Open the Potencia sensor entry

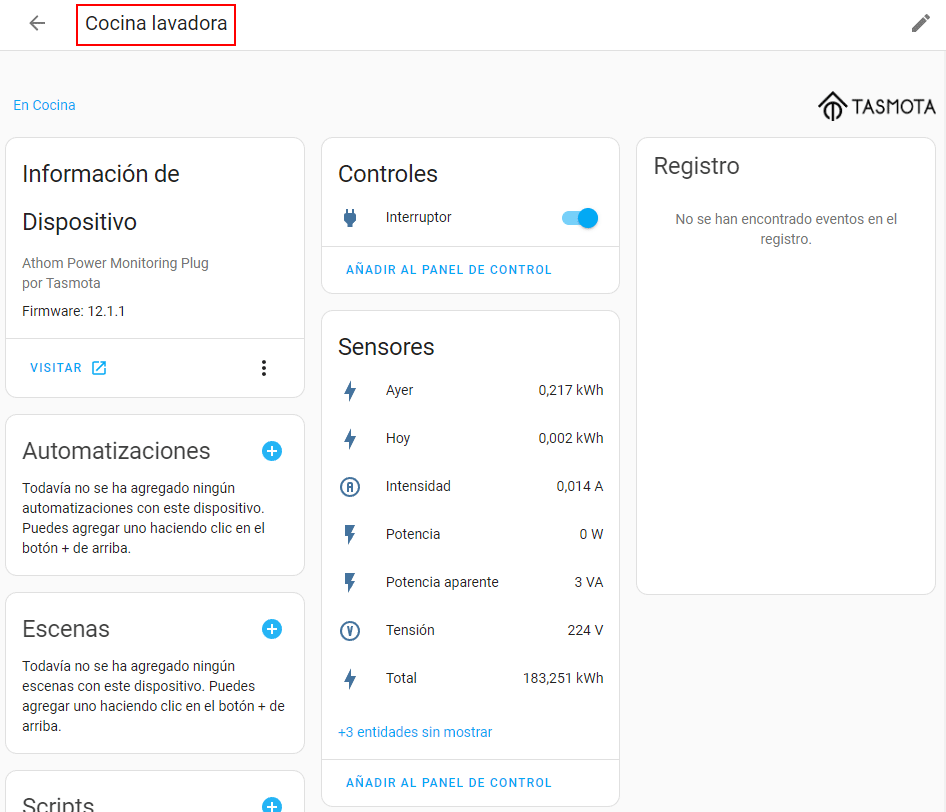coord(470,534)
